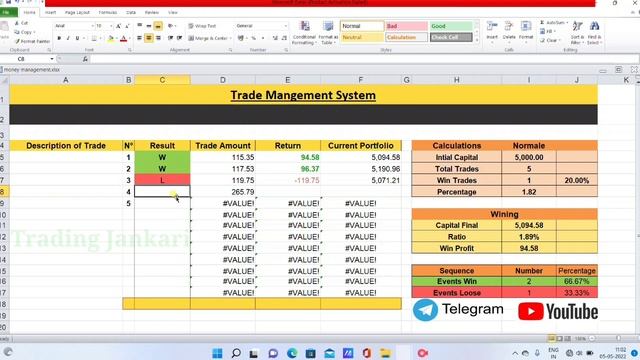
Task: Toggle Italic formatting
Action: click(x=68, y=38)
